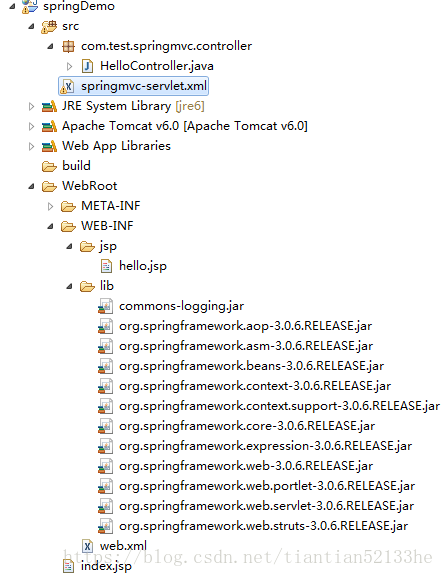Collapse the src folder node
Screen dimensions: 444x577
(x=32, y=26)
